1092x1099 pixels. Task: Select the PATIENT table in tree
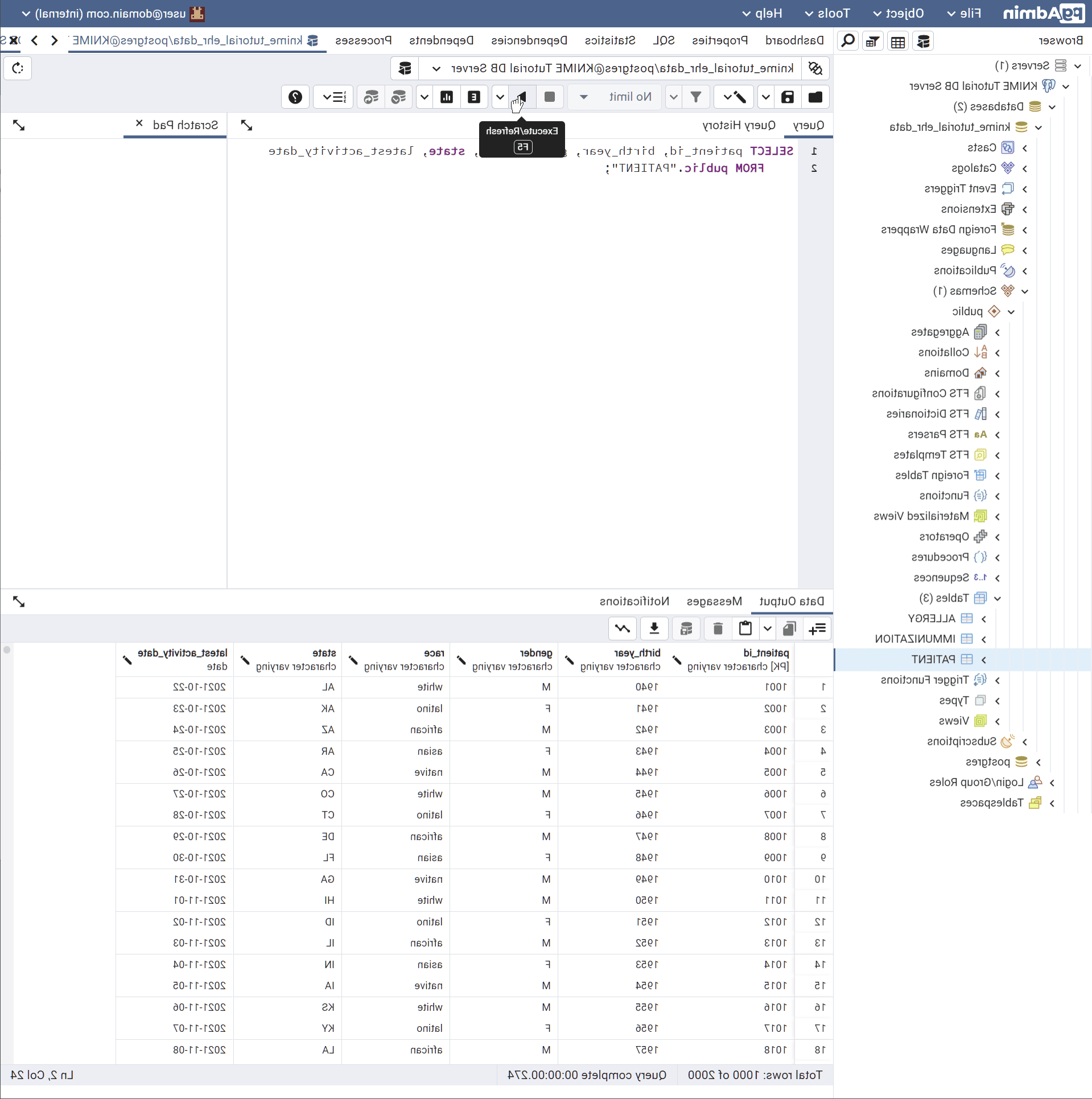point(933,659)
